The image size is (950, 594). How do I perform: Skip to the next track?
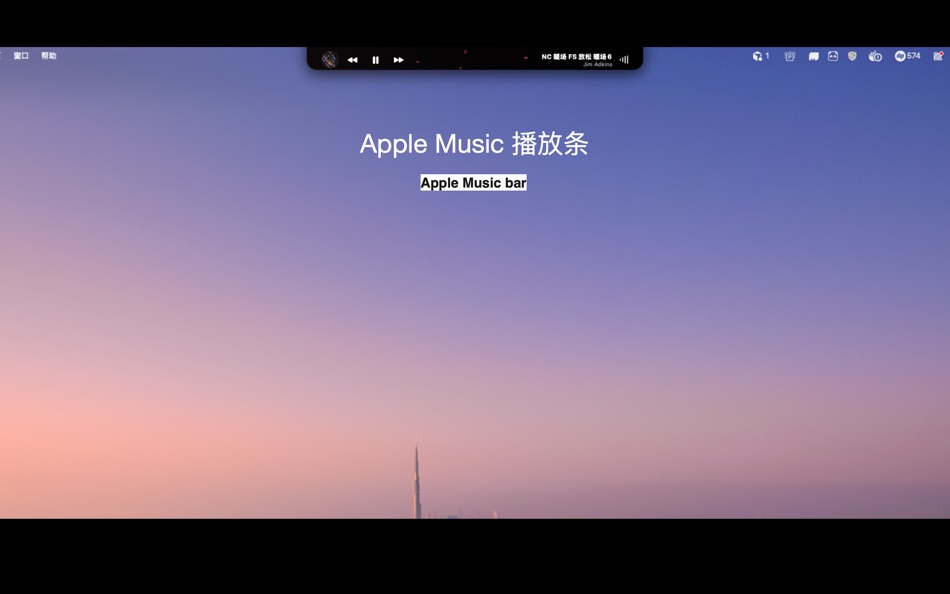[x=398, y=60]
